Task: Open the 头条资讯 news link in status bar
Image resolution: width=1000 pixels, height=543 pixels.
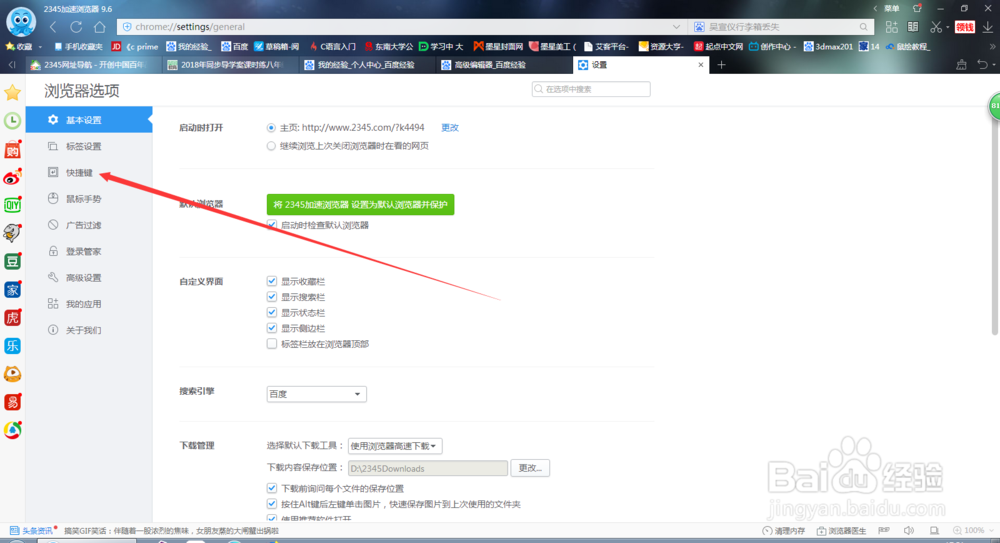Action: pos(32,530)
